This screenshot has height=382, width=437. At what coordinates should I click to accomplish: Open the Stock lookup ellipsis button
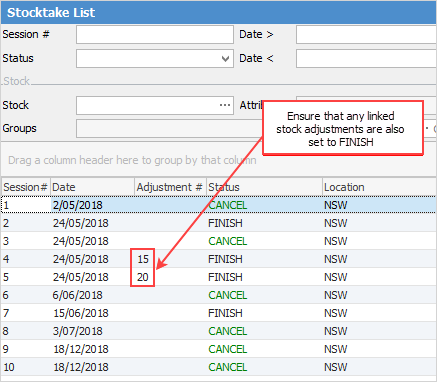225,105
